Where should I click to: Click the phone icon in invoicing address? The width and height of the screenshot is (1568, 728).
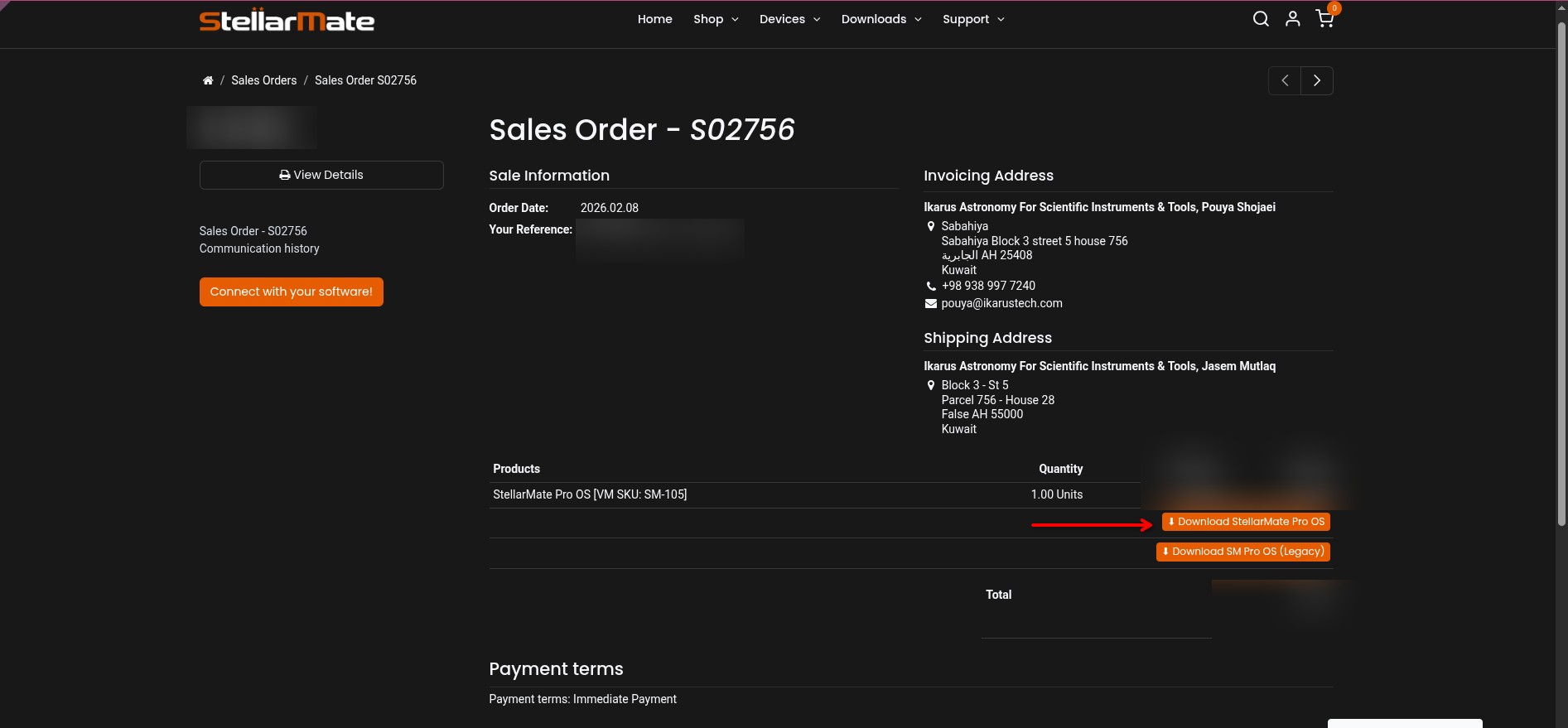click(x=931, y=286)
